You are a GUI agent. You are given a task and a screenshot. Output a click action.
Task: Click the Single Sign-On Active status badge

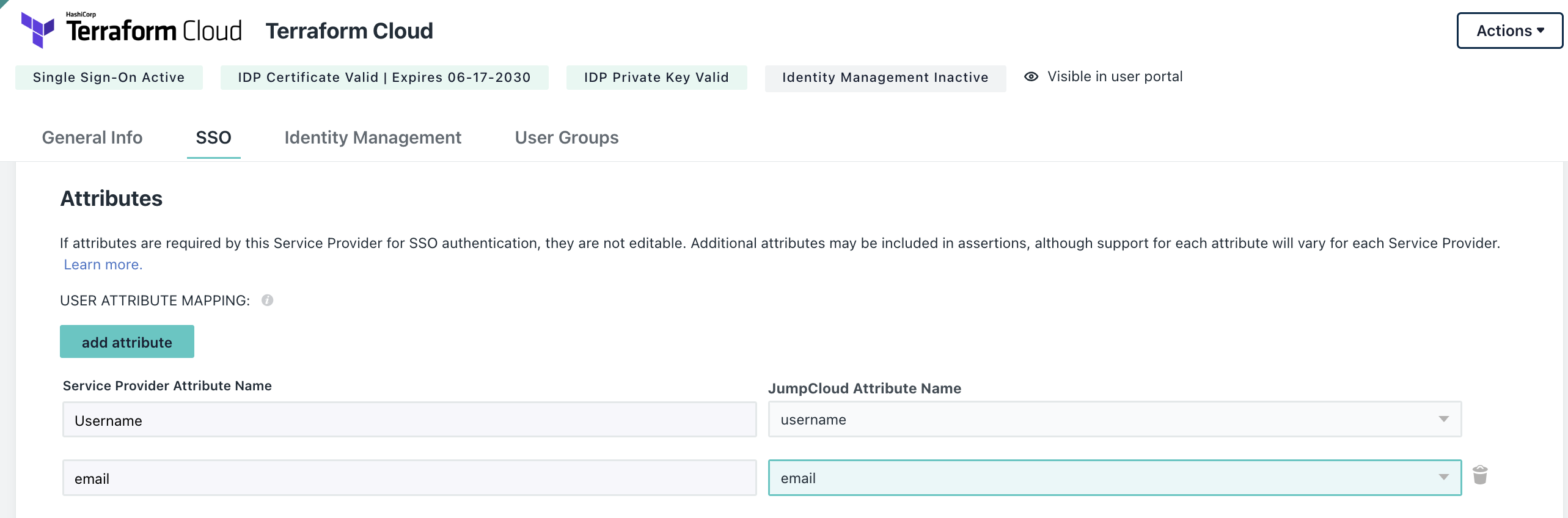point(109,78)
